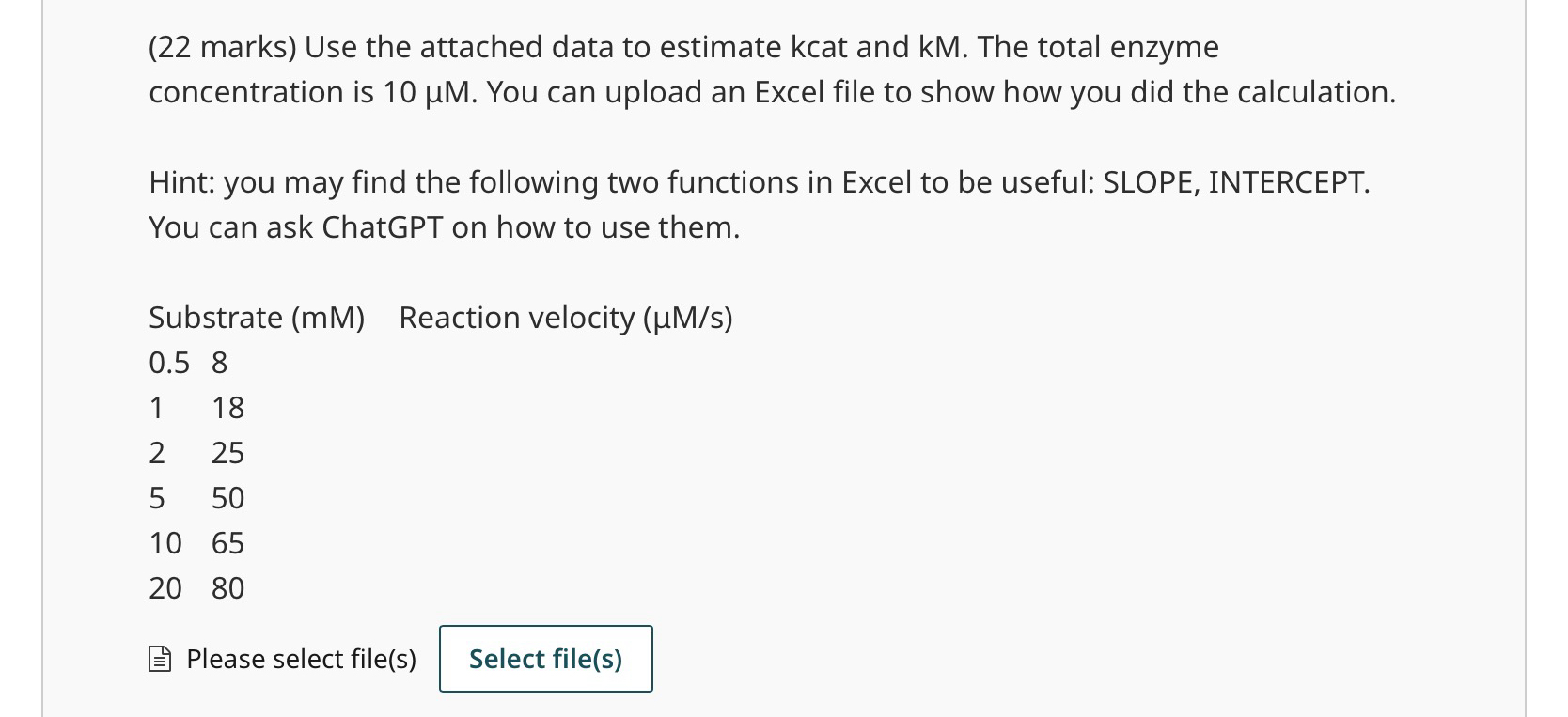Click the velocity value 25
The width and height of the screenshot is (1568, 717).
[x=227, y=453]
